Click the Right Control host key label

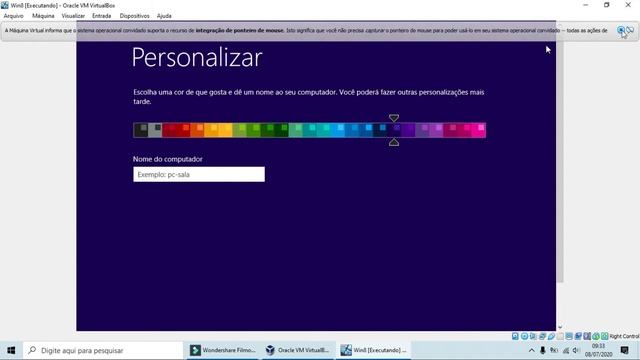(x=624, y=336)
